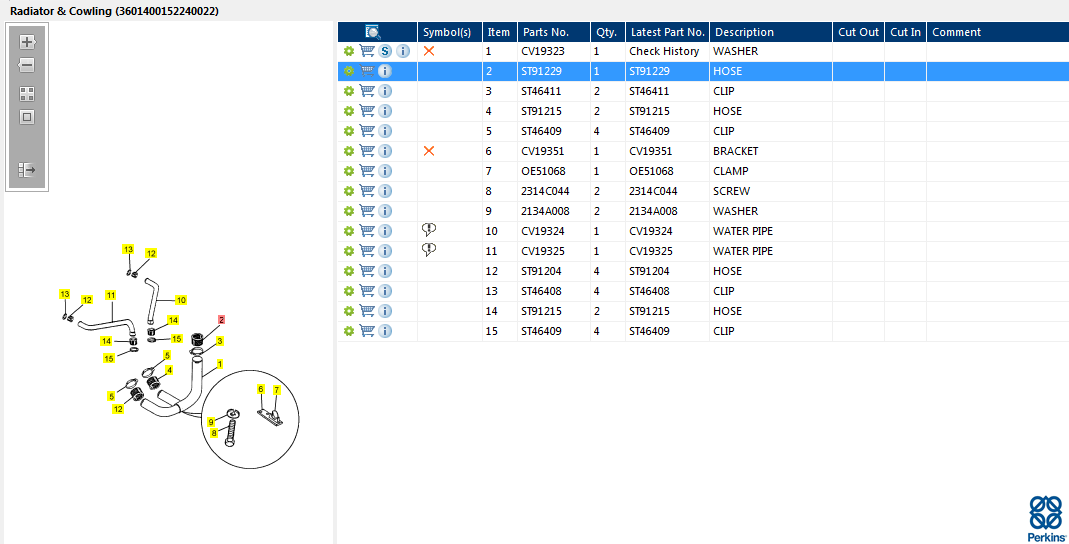
Task: Click the zoom in button in diagram toolbar
Action: (27, 42)
